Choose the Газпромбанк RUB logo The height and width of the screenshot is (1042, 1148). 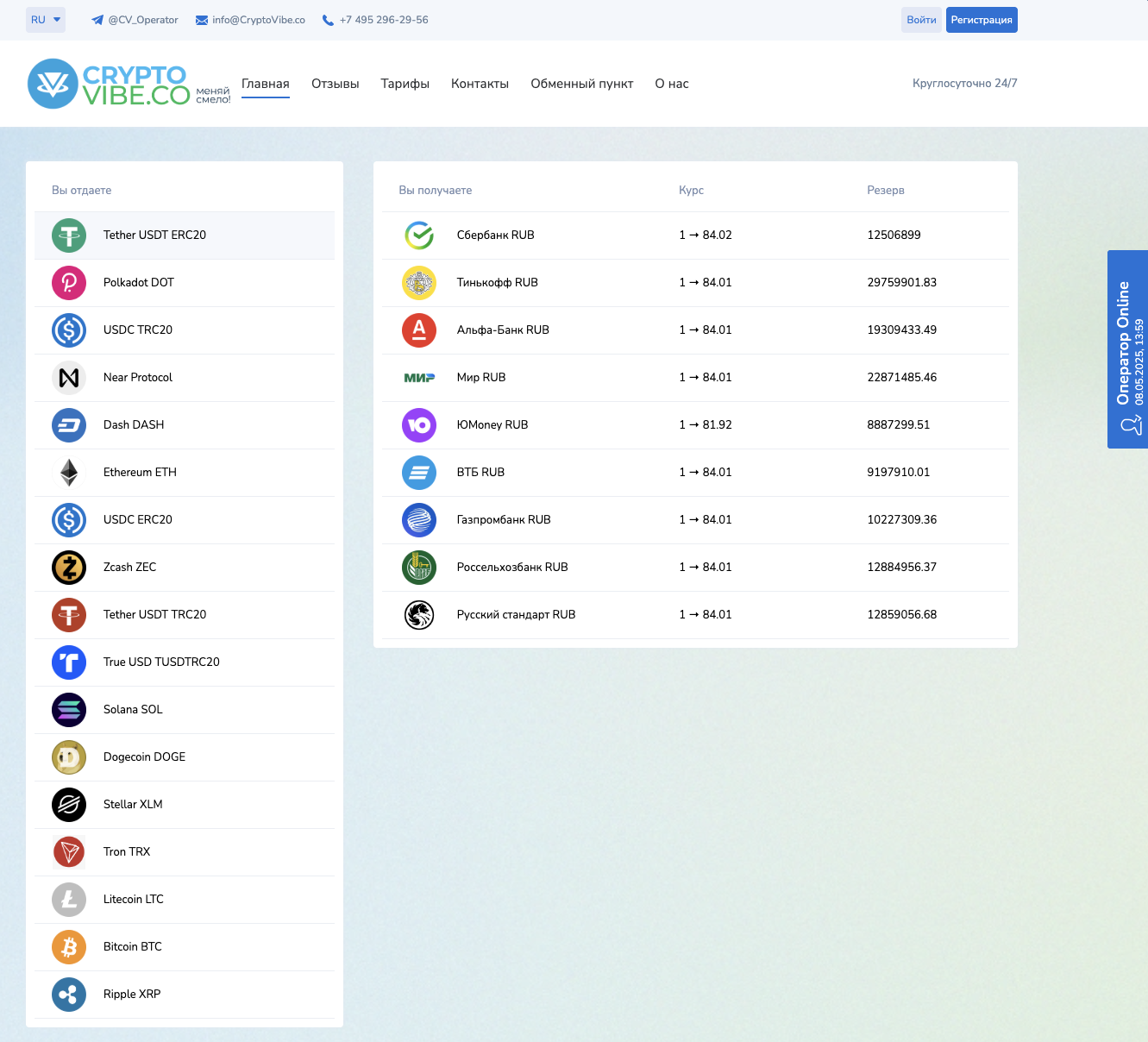[x=419, y=520]
